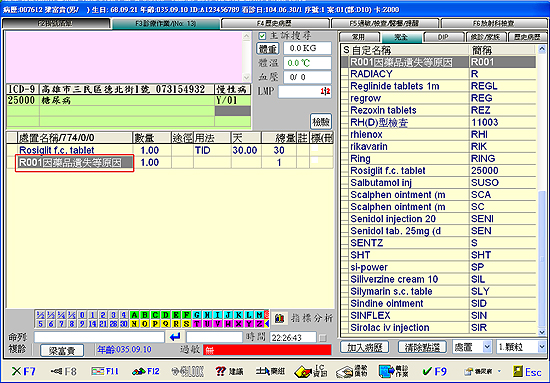
Task: Switch to the F2 tab
Action: 56,23
